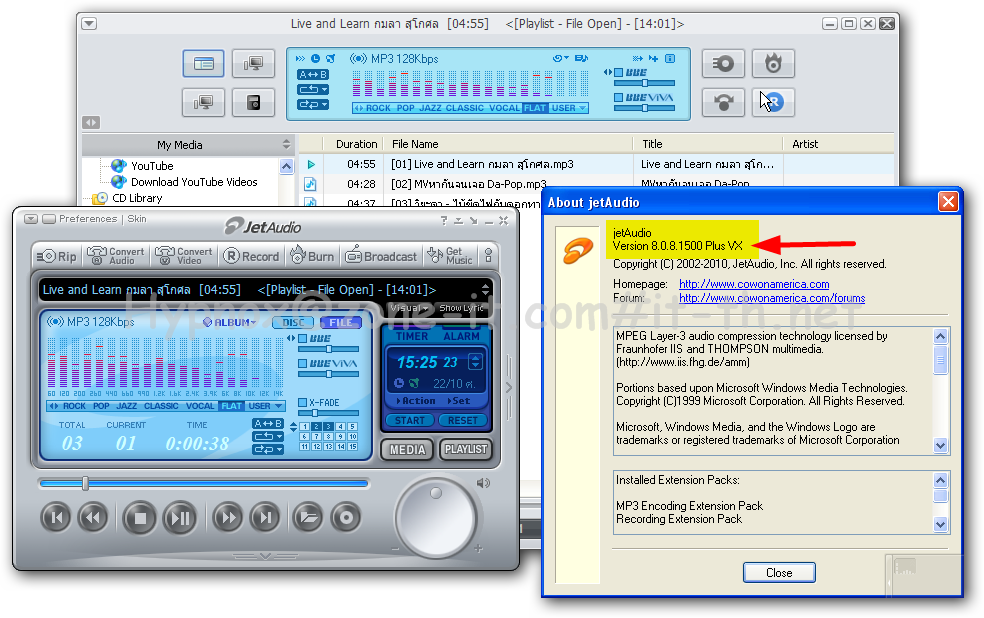
Task: Select FILE mode in compact player
Action: point(341,322)
